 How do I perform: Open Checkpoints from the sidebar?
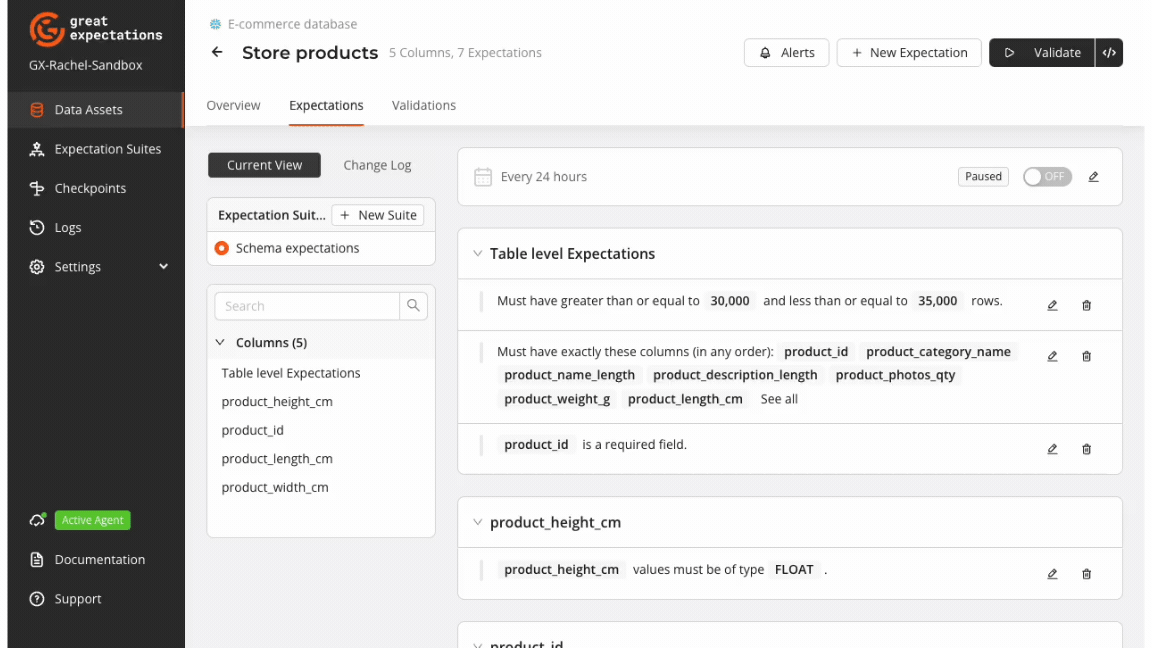(35, 188)
